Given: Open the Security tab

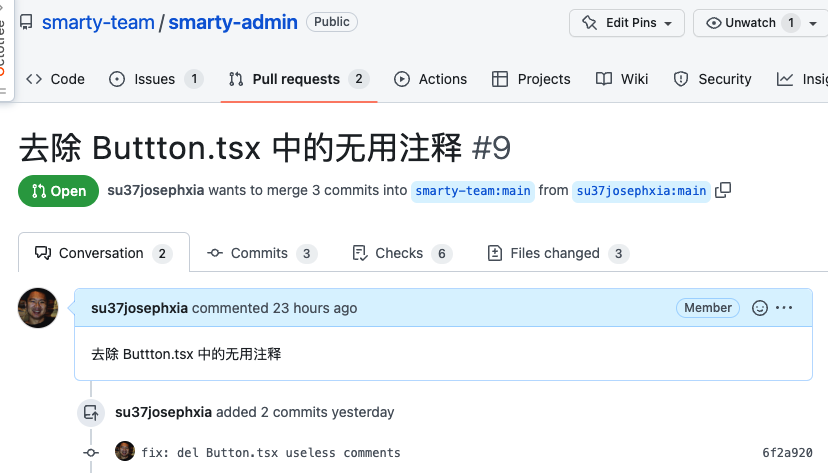Looking at the screenshot, I should (x=713, y=79).
